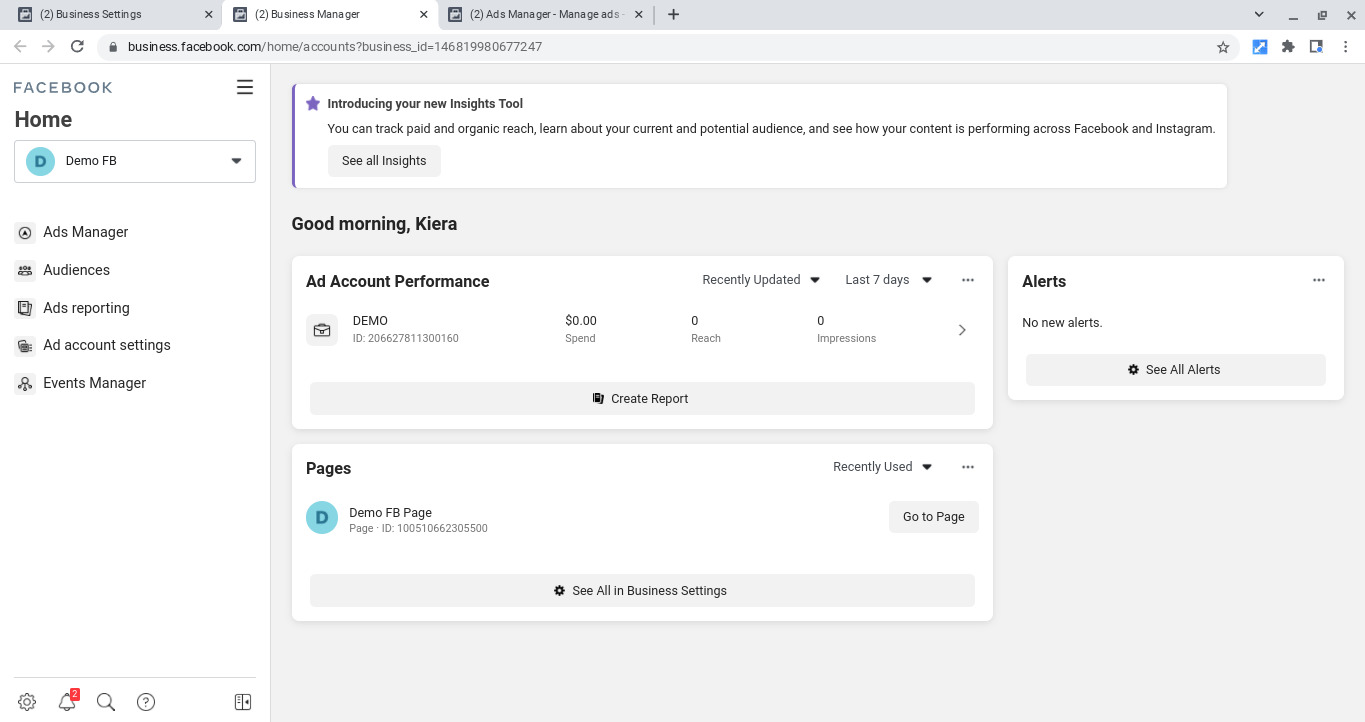
Task: Open the help question mark icon
Action: pyautogui.click(x=146, y=702)
